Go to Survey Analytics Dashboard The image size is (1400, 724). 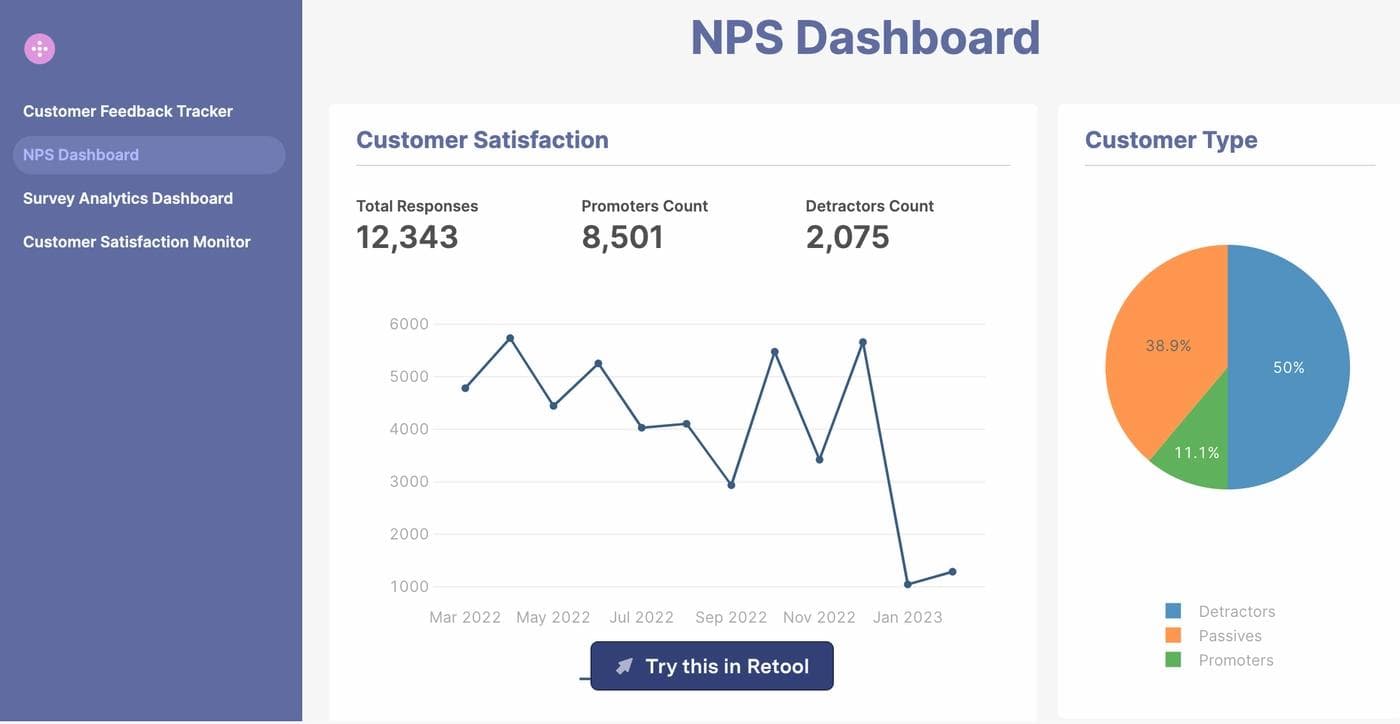pos(128,198)
